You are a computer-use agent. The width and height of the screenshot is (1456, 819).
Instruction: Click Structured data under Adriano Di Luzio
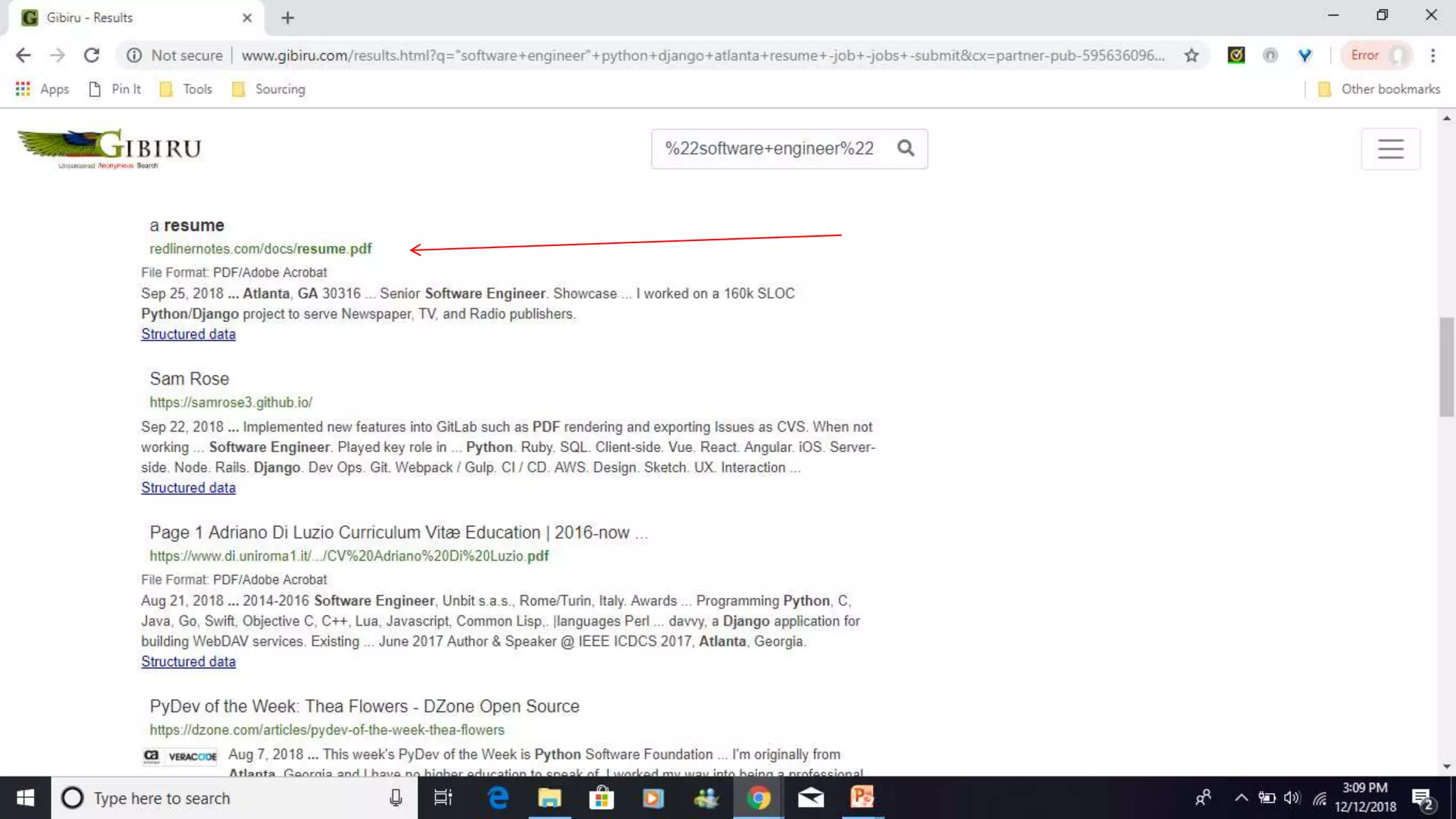(x=188, y=662)
